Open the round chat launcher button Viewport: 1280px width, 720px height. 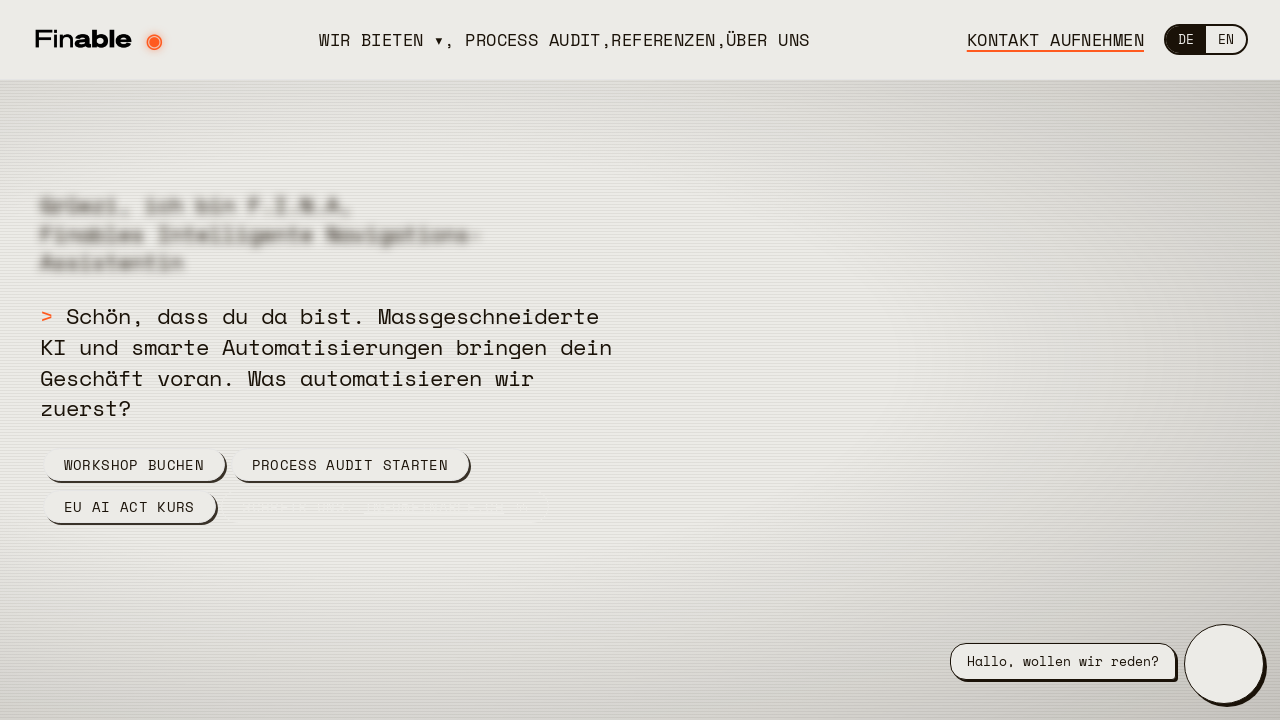click(x=1224, y=664)
